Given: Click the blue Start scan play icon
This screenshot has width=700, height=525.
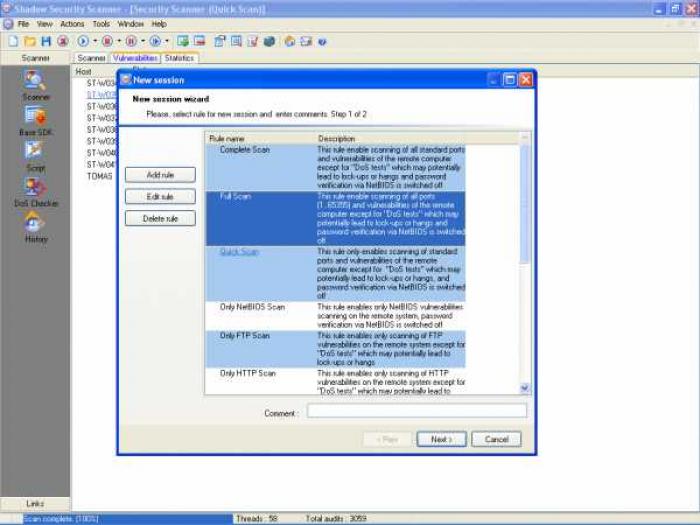Looking at the screenshot, I should coord(83,42).
